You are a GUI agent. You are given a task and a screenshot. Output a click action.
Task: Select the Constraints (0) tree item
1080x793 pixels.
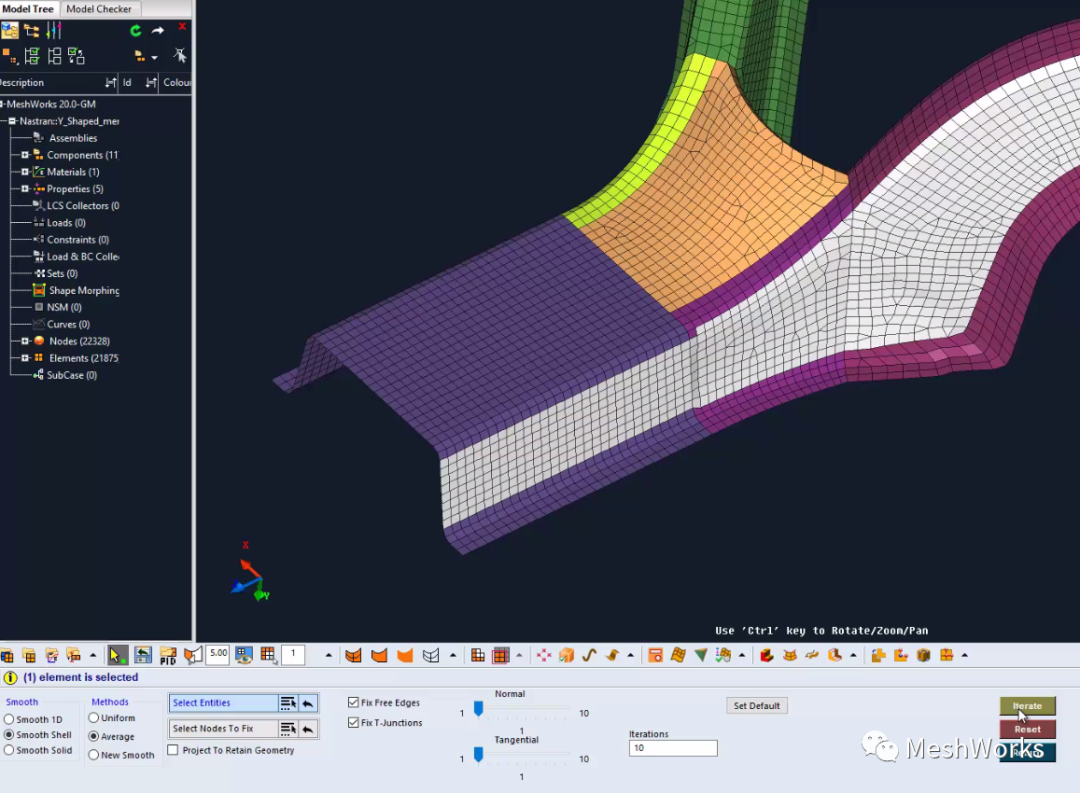pyautogui.click(x=78, y=240)
